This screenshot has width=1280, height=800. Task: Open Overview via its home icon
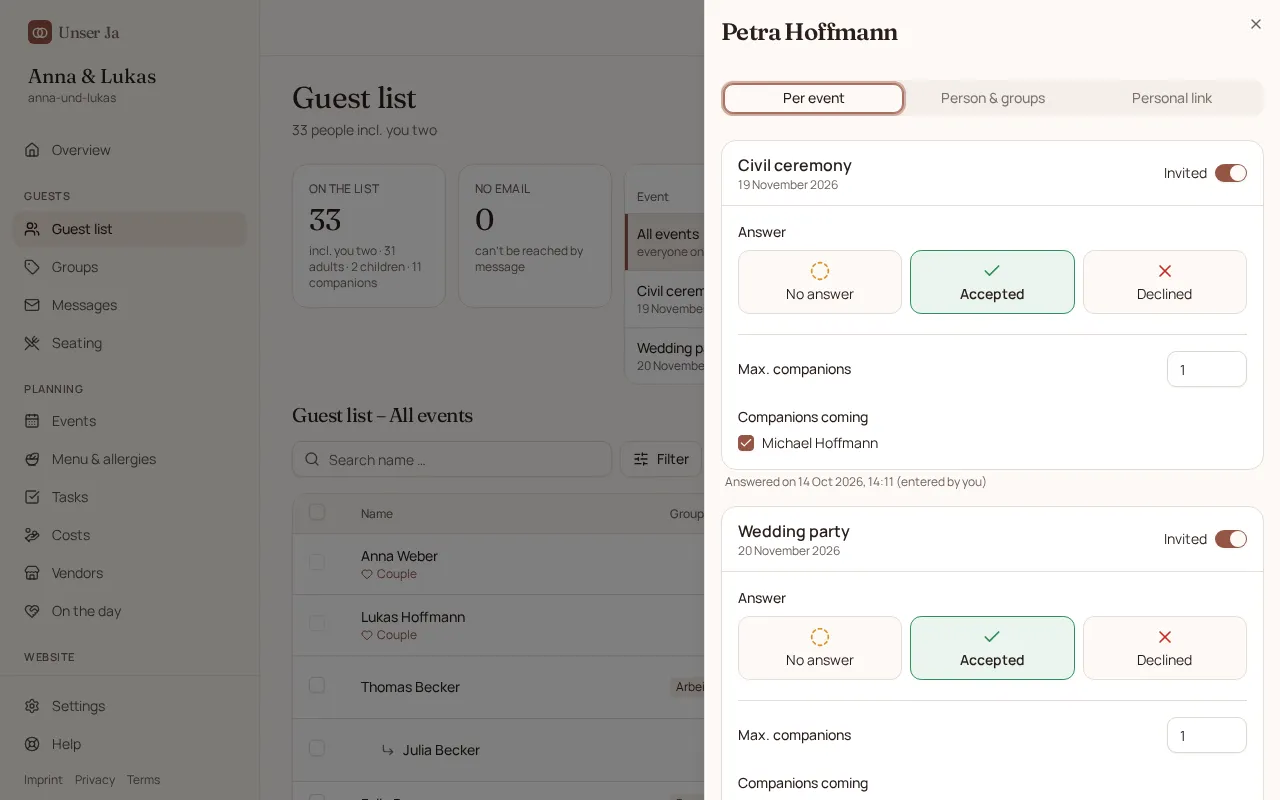tap(32, 150)
